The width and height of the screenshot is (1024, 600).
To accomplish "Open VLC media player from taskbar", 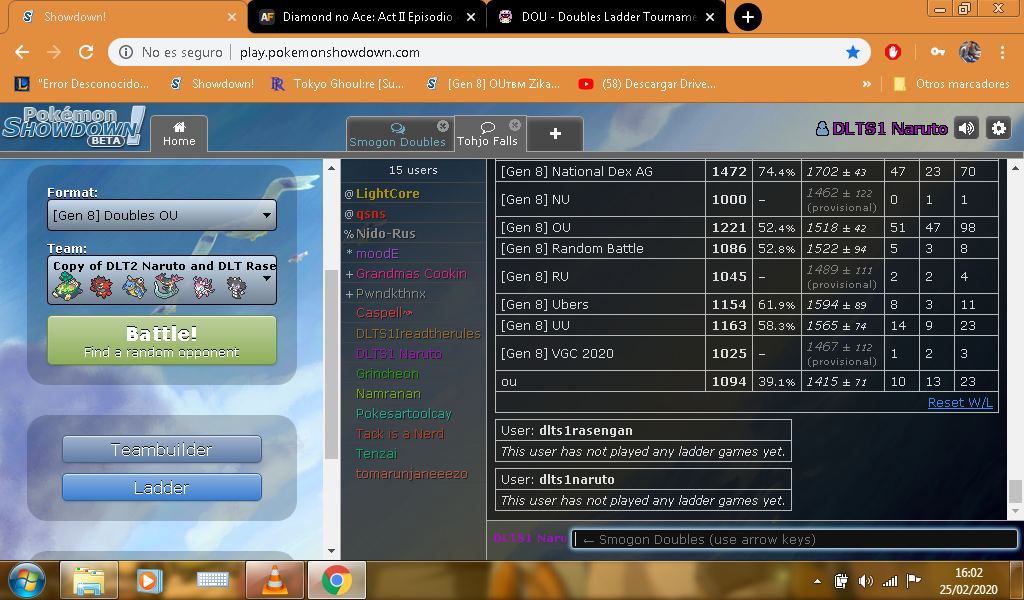I will pyautogui.click(x=274, y=580).
